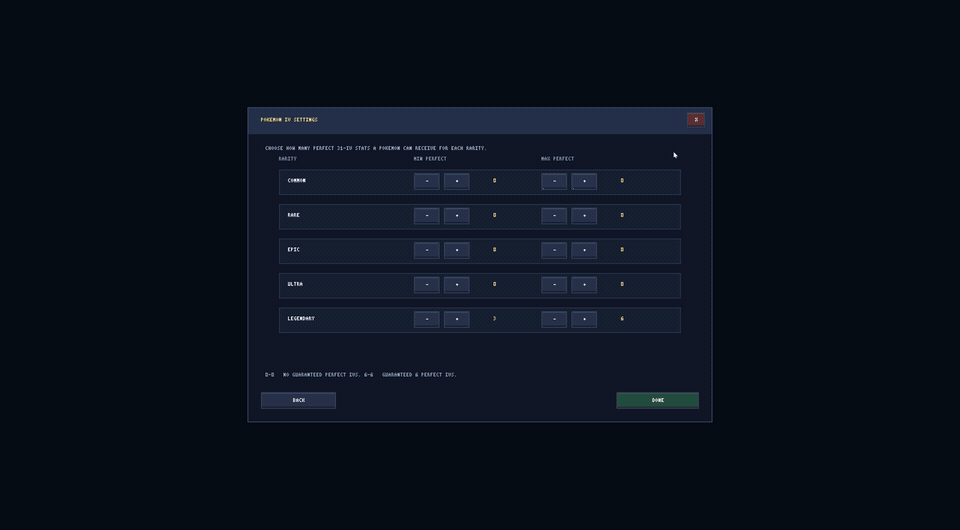
Task: Raise Rare min perfect using plus
Action: coord(456,215)
